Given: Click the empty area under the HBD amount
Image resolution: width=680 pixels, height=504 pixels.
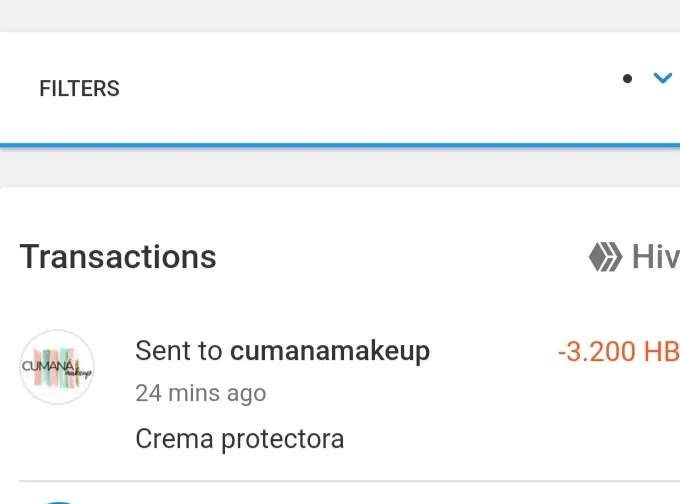Looking at the screenshot, I should pyautogui.click(x=616, y=416).
